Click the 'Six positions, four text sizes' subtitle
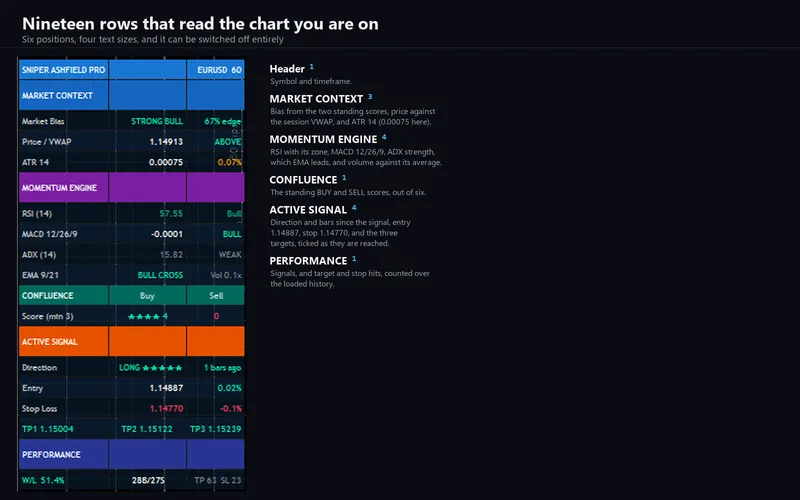Viewport: 800px width, 500px height. 153,39
